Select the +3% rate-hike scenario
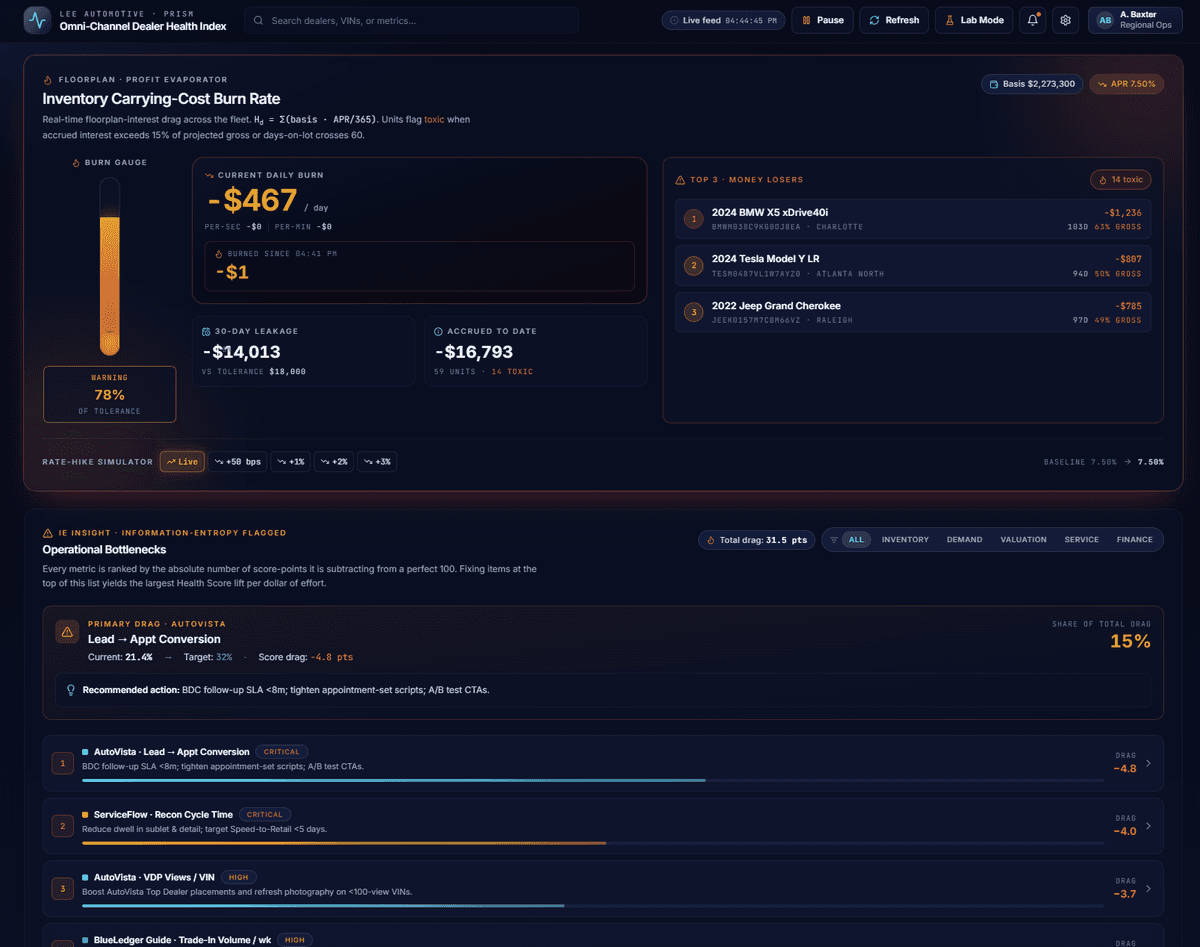 [377, 461]
